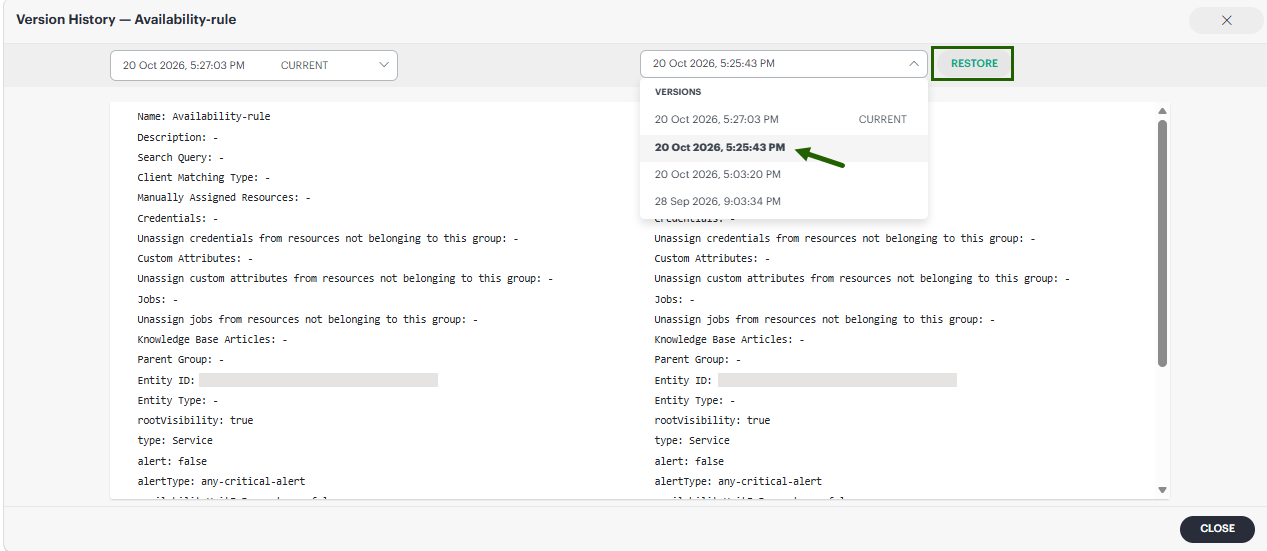Click left 'Search Query: -' text
This screenshot has height=551, width=1267.
[181, 157]
